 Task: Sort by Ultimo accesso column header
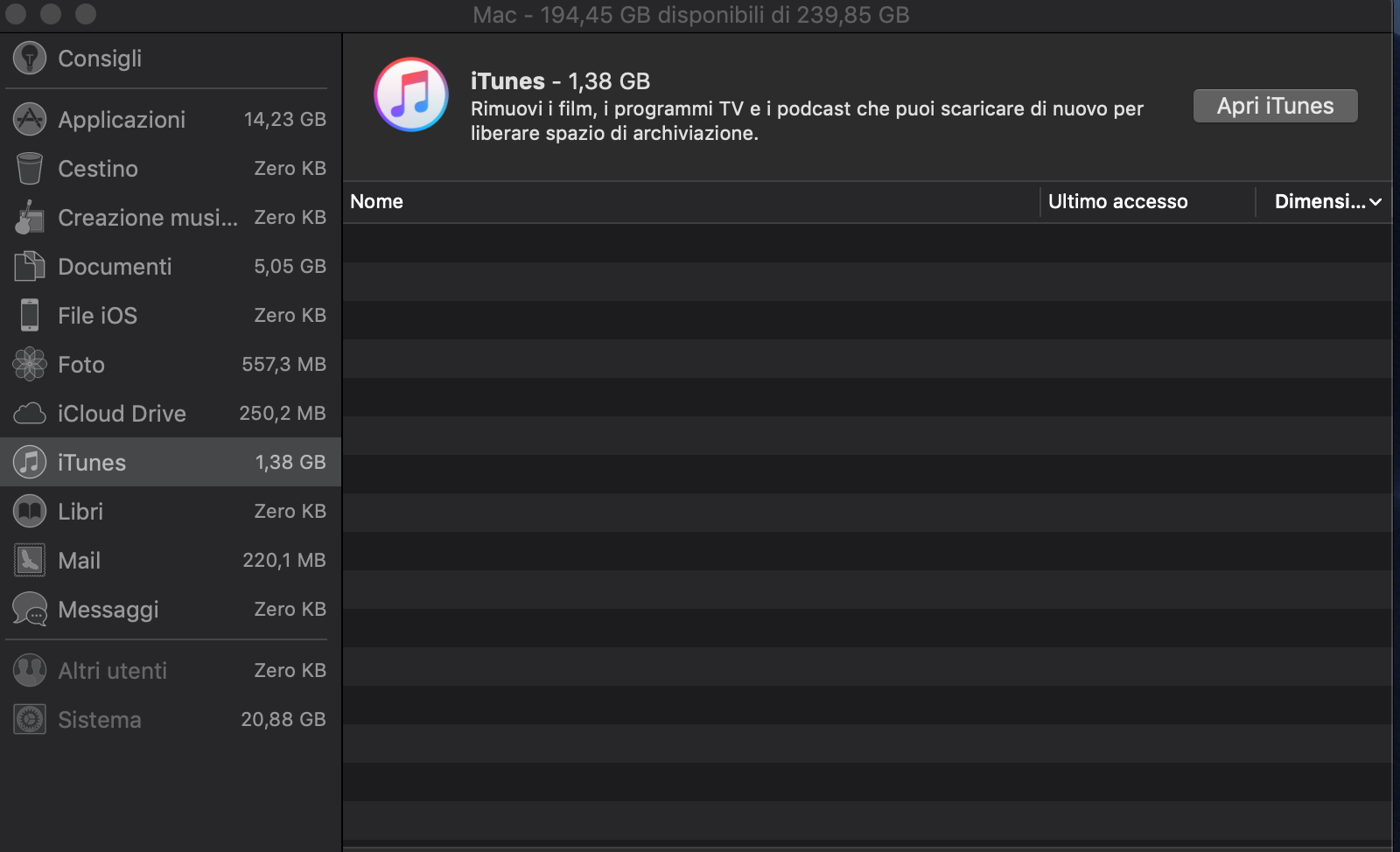[x=1147, y=202]
